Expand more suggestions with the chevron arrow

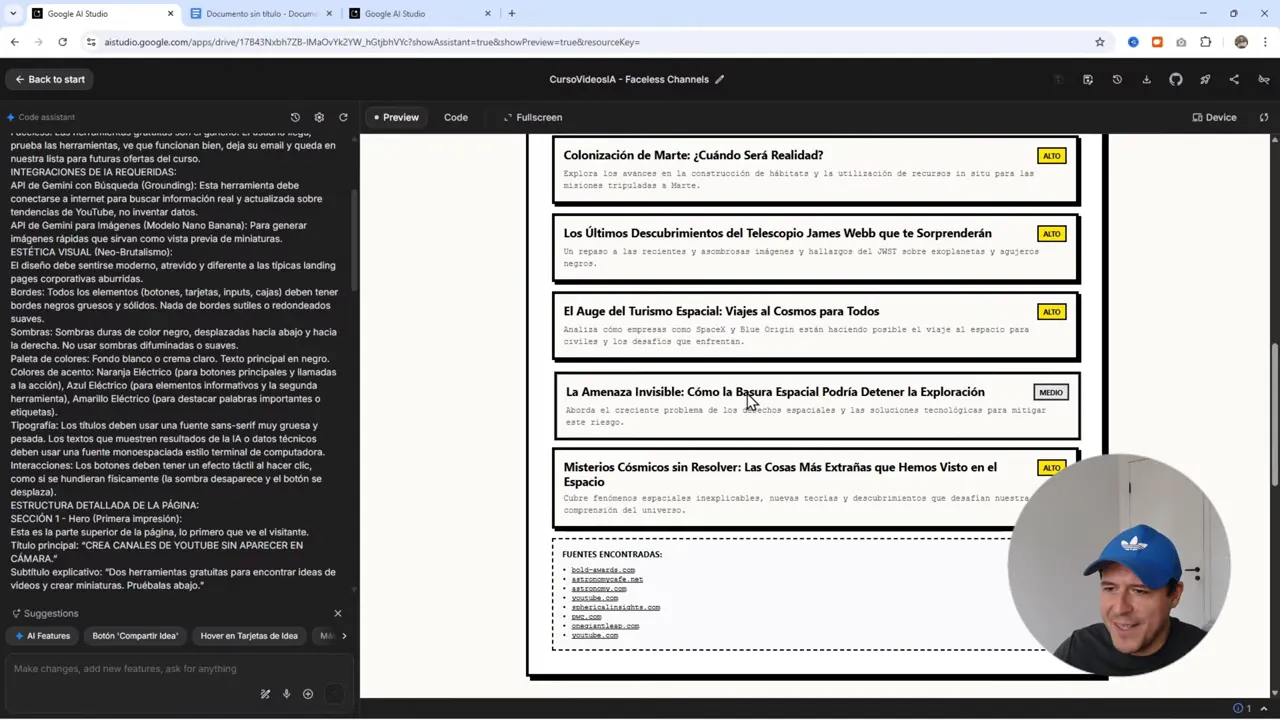(344, 635)
